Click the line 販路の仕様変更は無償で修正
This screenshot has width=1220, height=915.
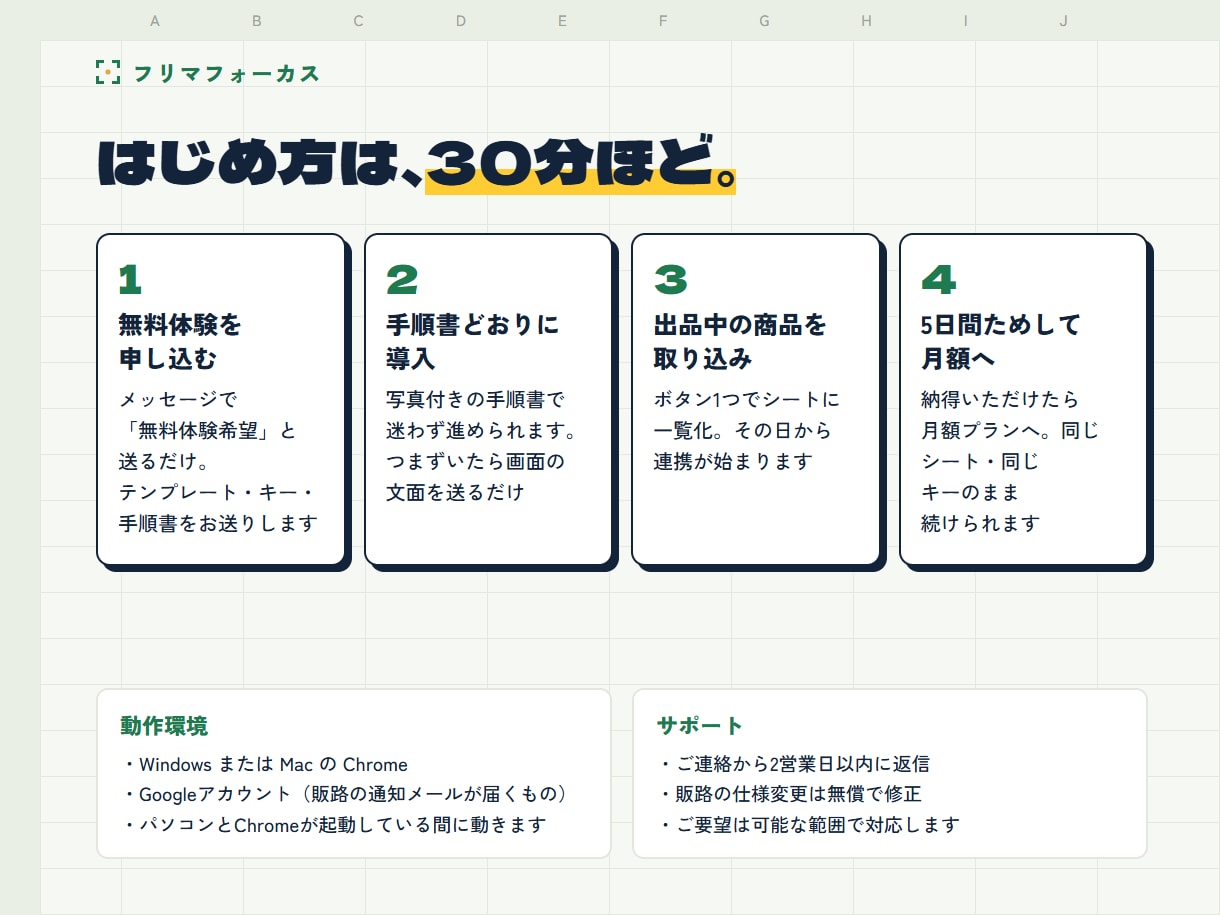(790, 794)
